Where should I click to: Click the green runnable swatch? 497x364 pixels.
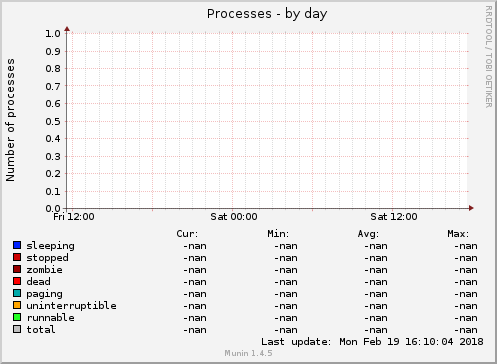coord(17,317)
